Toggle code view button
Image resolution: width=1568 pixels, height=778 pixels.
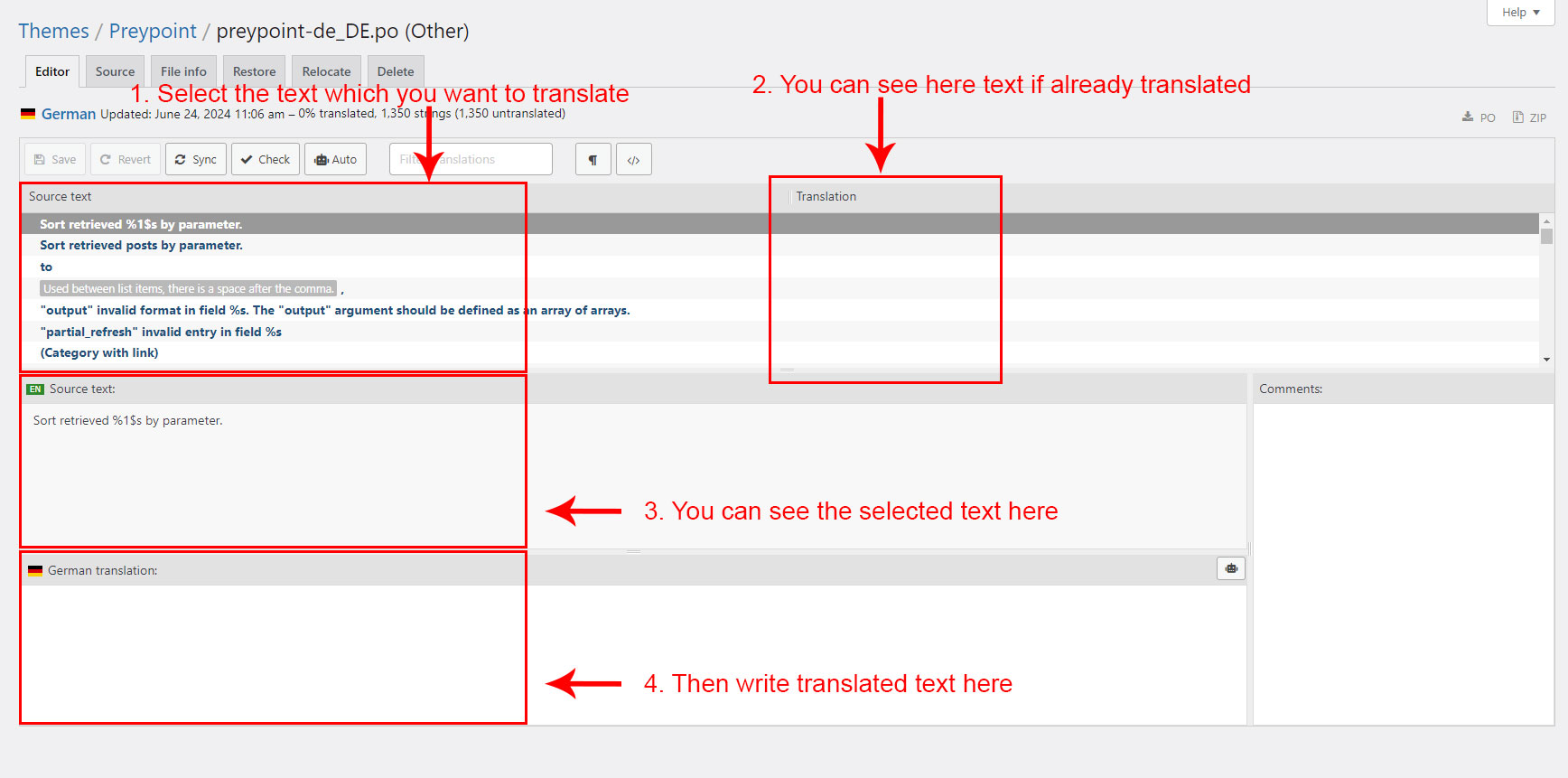coord(633,160)
